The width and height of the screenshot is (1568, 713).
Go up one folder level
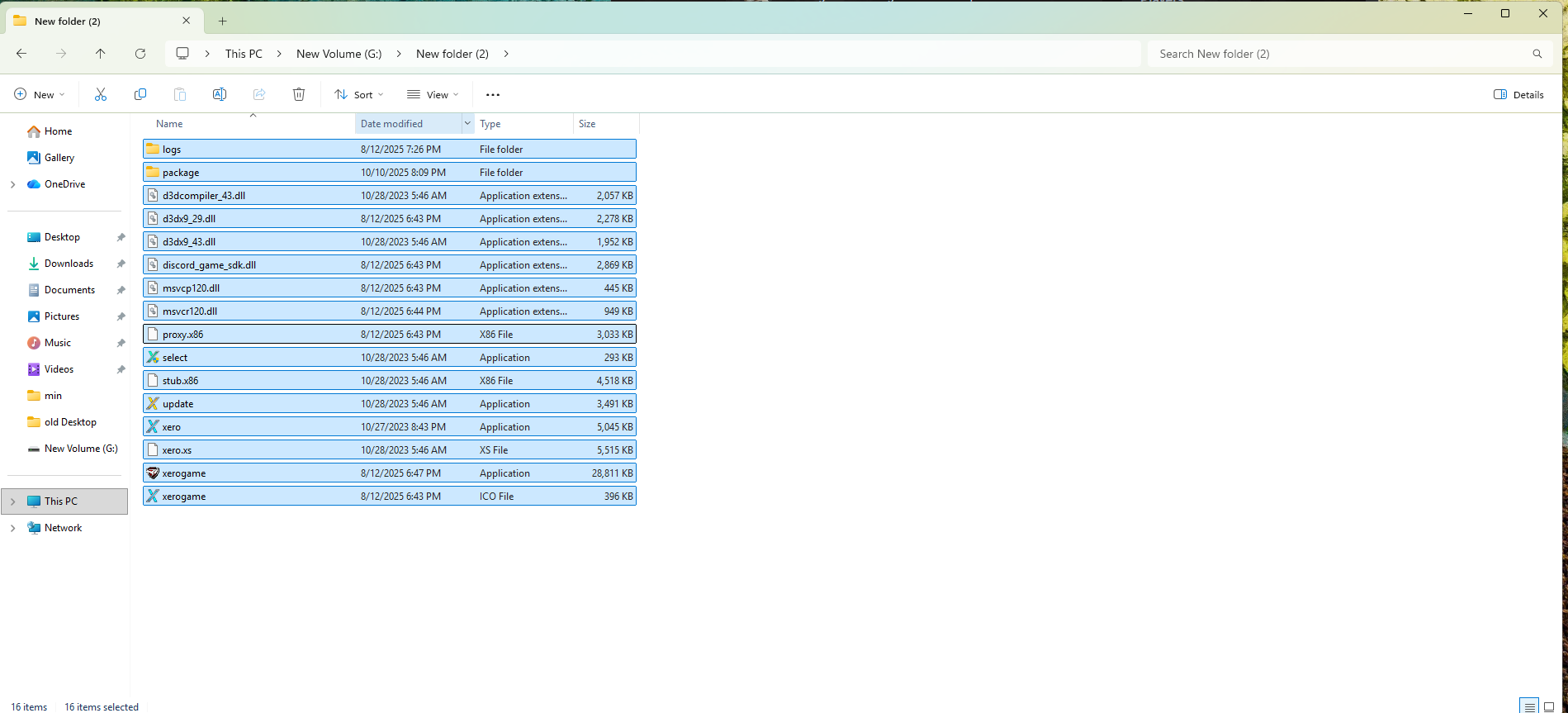[x=101, y=54]
